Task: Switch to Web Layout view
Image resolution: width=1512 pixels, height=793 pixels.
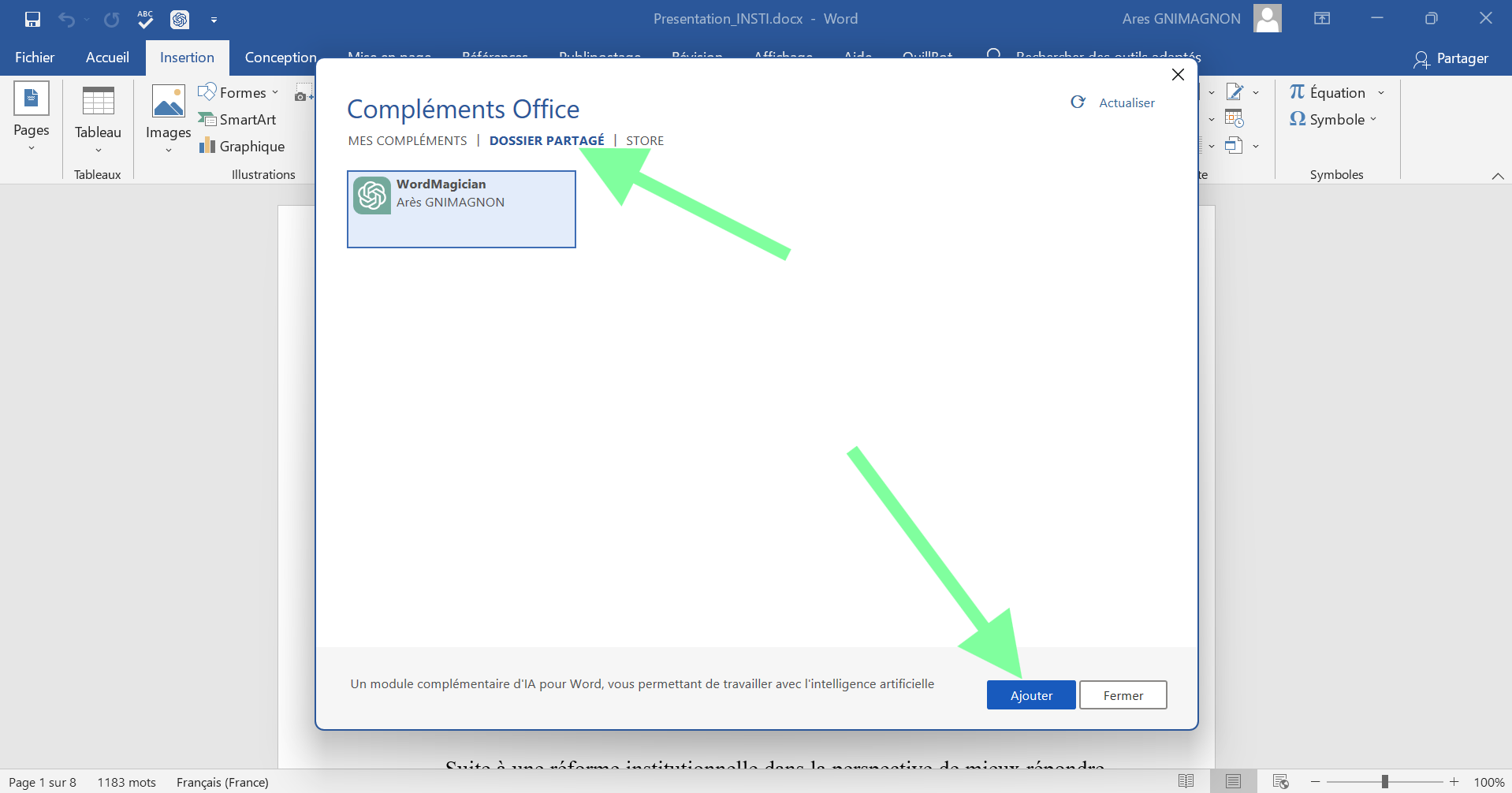Action: pos(1281,781)
